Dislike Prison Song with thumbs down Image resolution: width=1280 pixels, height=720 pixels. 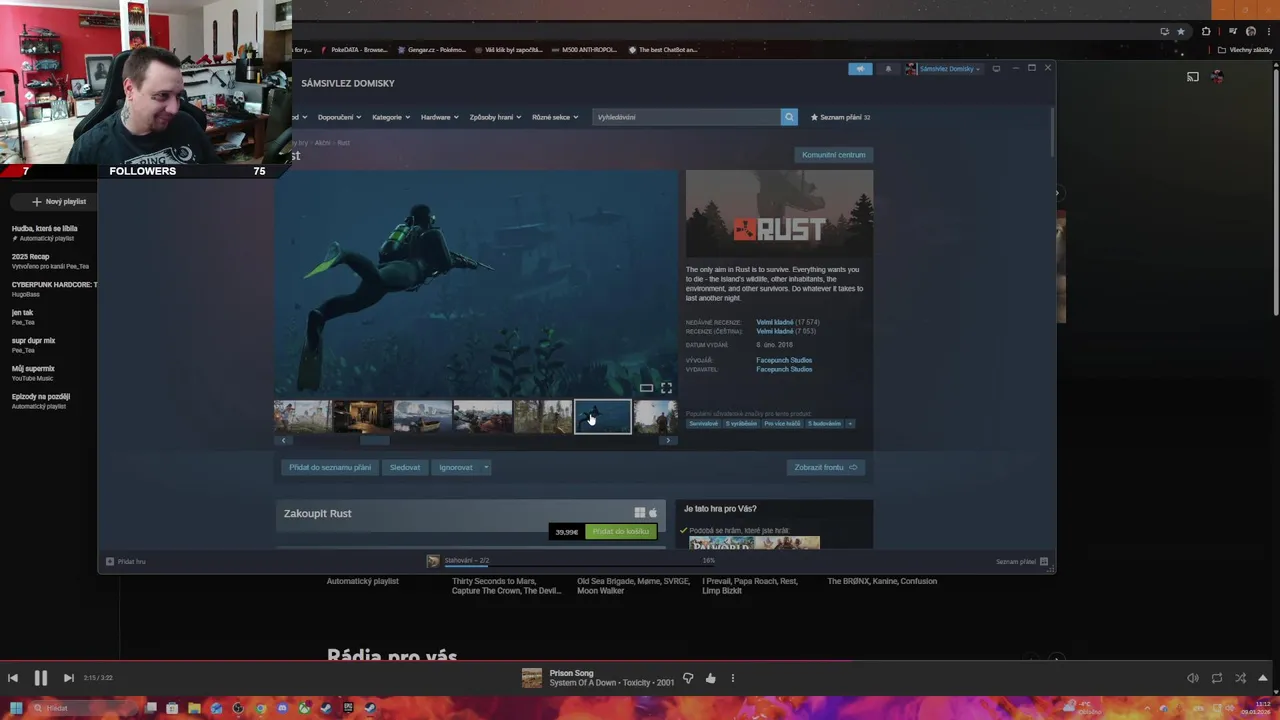click(688, 678)
